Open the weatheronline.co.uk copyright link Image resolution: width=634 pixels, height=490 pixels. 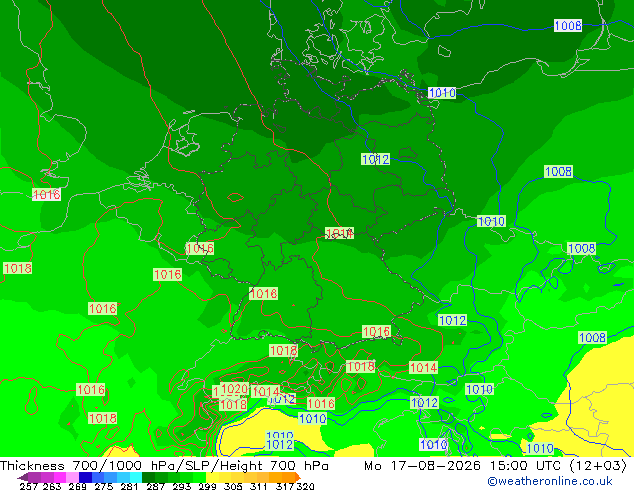(x=550, y=481)
